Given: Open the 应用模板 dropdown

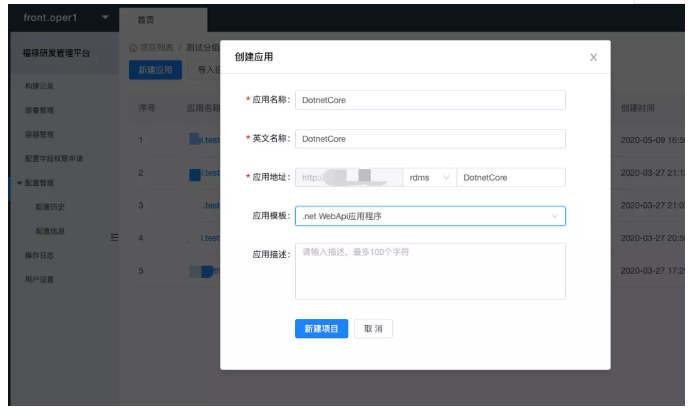Looking at the screenshot, I should 430,216.
